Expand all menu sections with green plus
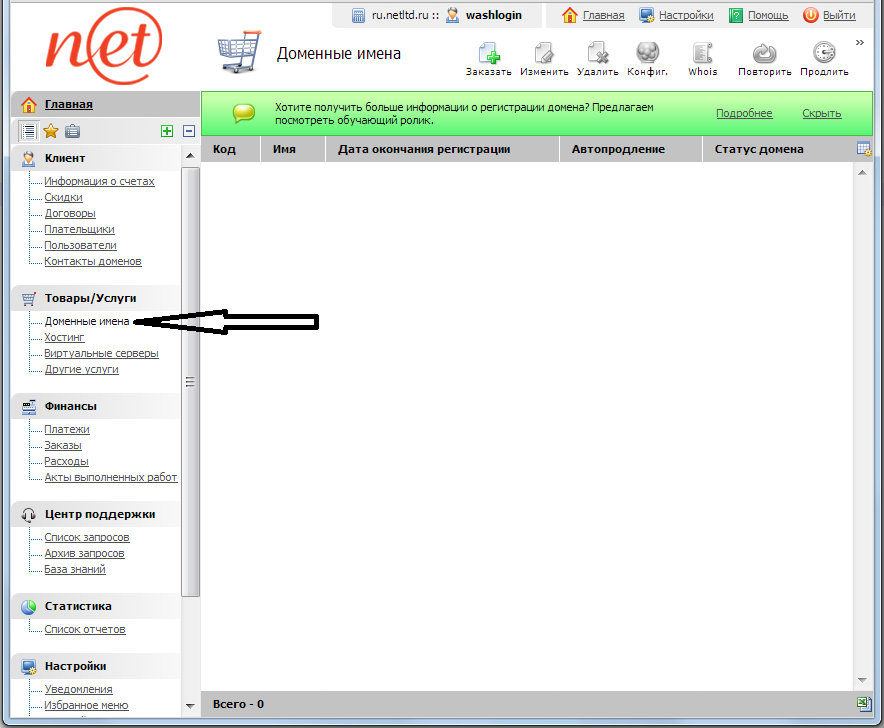884x728 pixels. coord(167,131)
